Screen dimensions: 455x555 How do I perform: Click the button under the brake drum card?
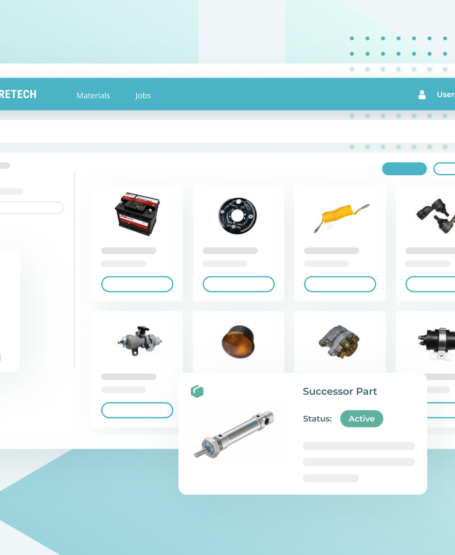coord(238,284)
